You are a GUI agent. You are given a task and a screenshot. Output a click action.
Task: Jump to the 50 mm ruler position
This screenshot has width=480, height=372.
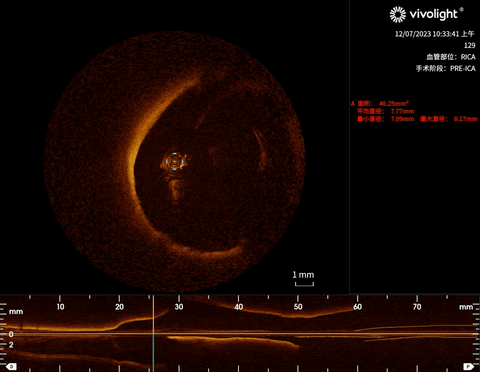tap(298, 306)
